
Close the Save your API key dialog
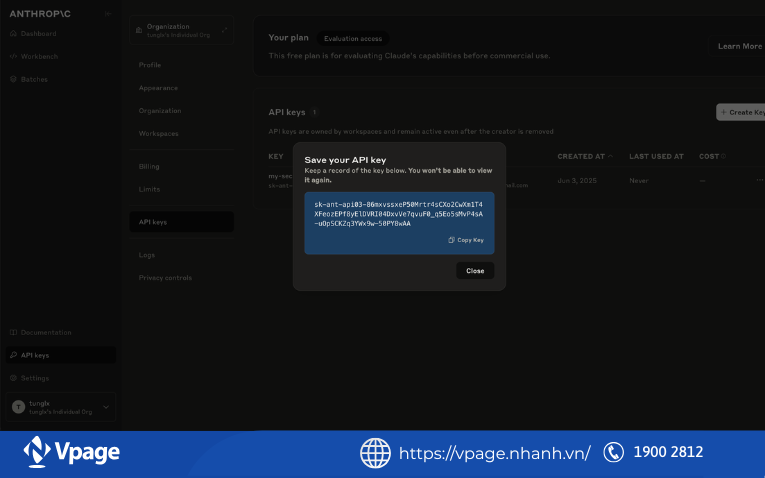[475, 271]
